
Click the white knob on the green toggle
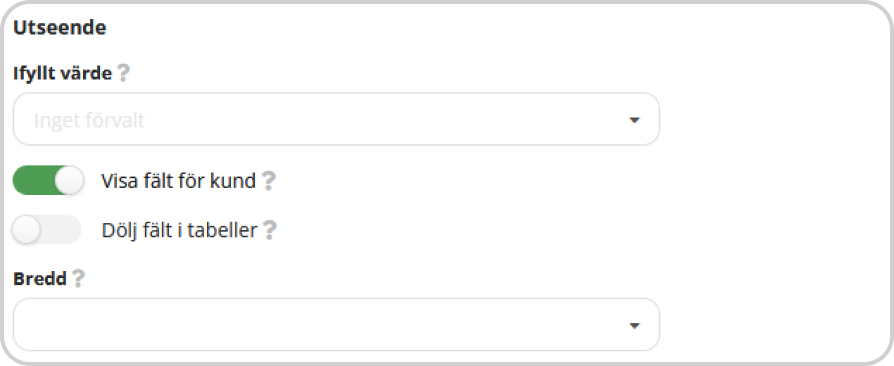pyautogui.click(x=69, y=181)
